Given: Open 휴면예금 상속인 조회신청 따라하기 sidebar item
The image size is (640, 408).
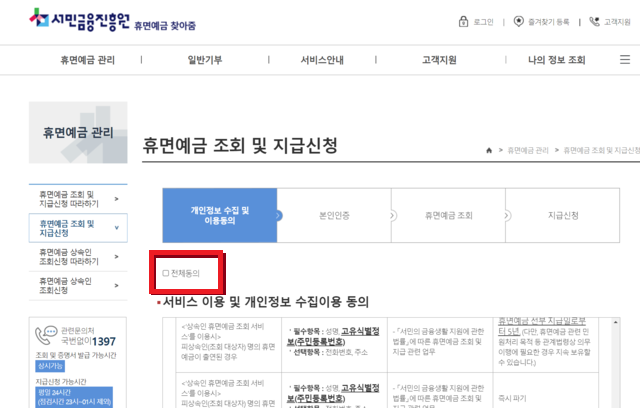Looking at the screenshot, I should (78, 257).
